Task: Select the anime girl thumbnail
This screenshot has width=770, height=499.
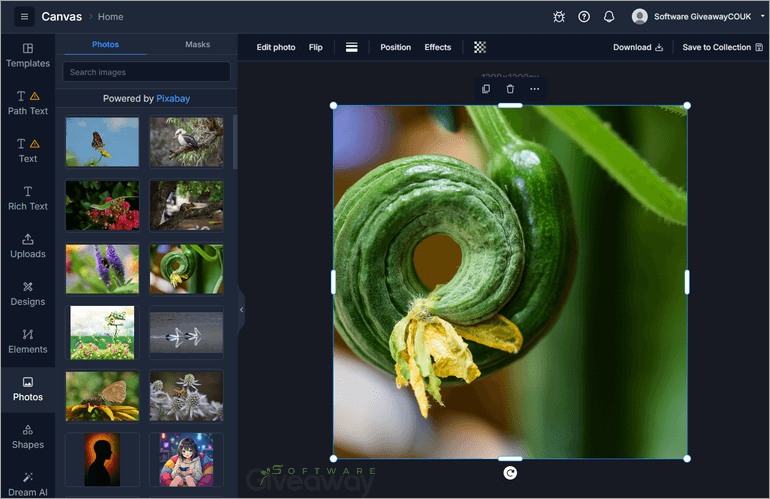Action: coord(186,459)
